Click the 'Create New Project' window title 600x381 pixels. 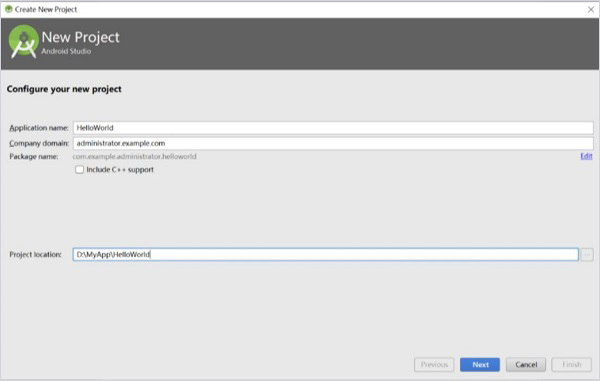pos(46,10)
